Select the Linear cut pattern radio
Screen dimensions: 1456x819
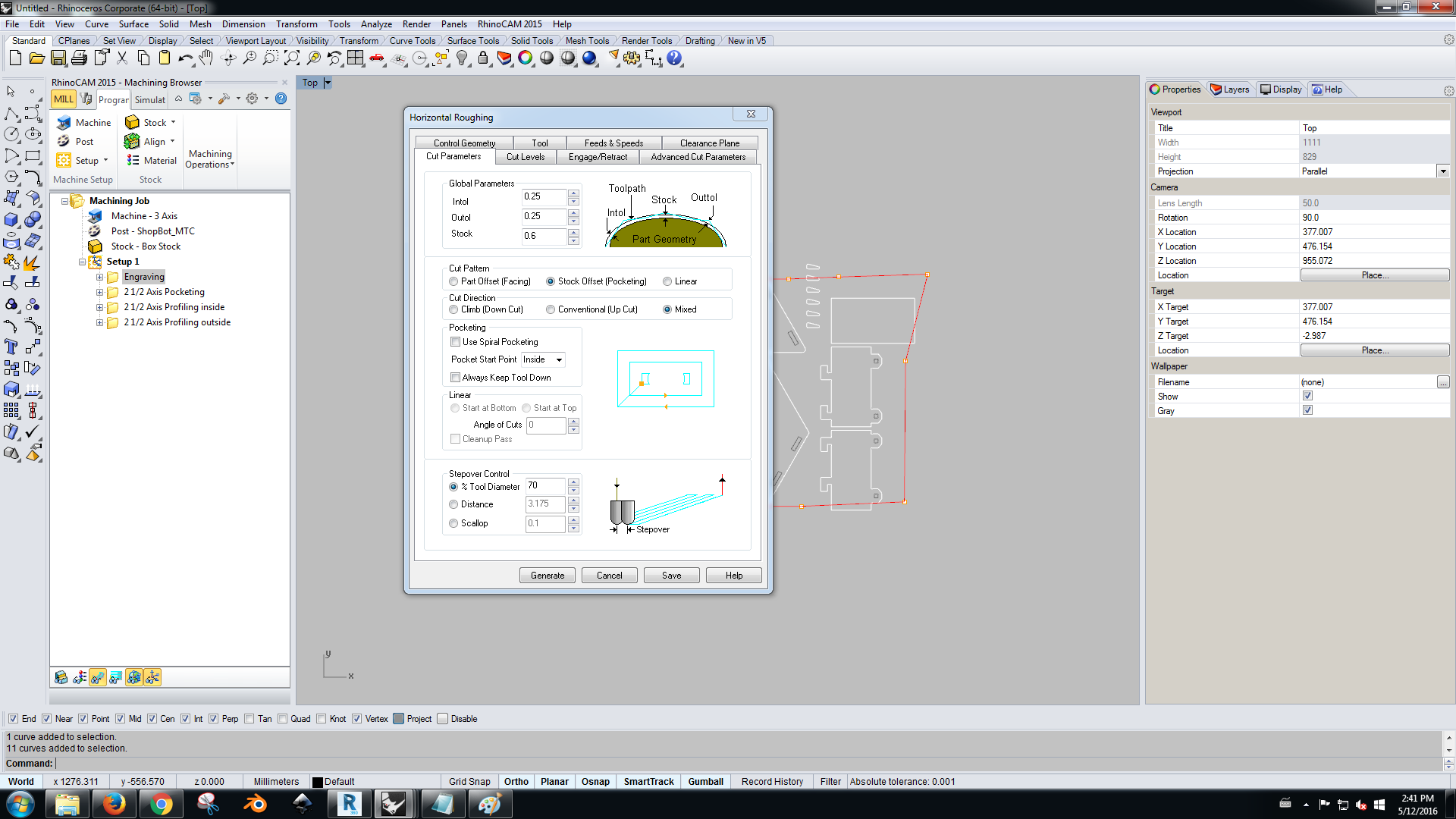[667, 281]
